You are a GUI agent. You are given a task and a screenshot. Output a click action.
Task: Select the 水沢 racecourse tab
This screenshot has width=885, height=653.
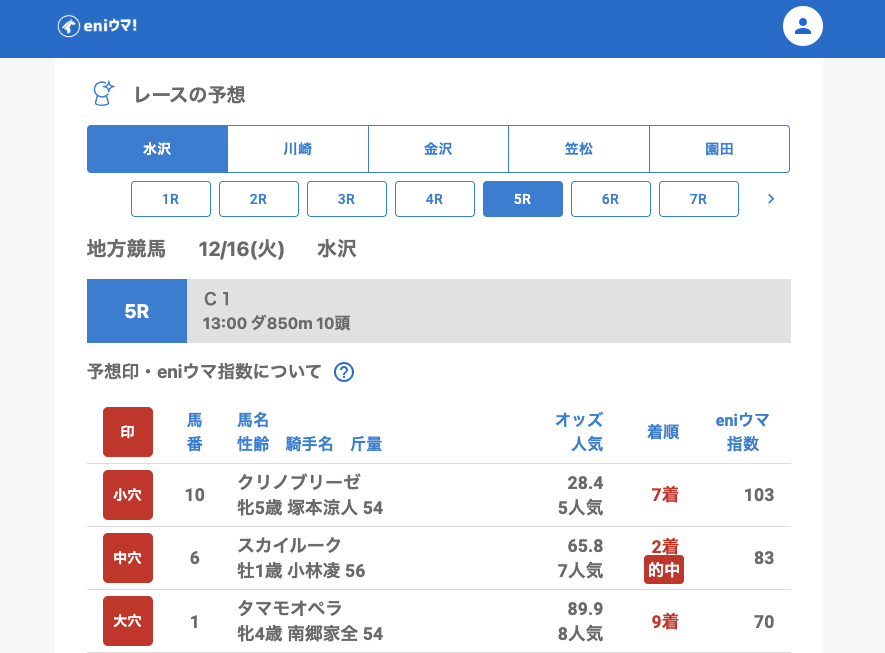click(157, 149)
